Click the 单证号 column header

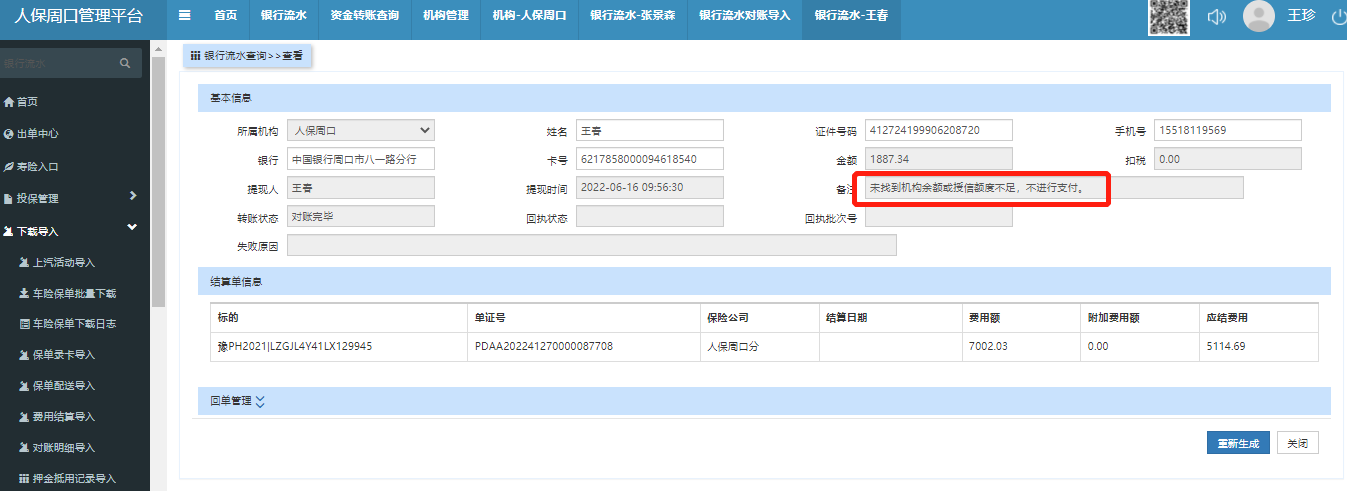click(583, 318)
